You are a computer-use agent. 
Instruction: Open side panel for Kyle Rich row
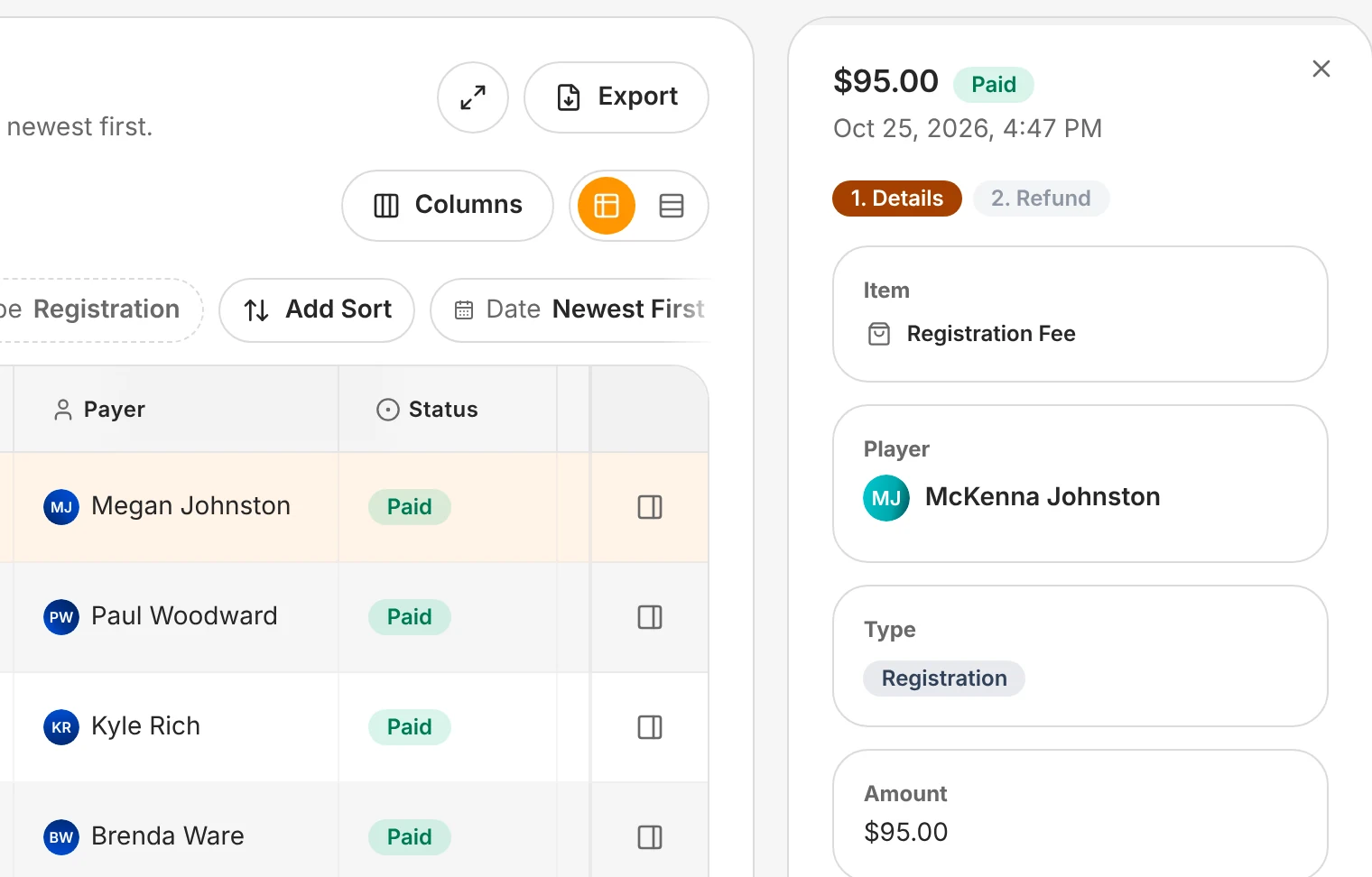[x=650, y=727]
